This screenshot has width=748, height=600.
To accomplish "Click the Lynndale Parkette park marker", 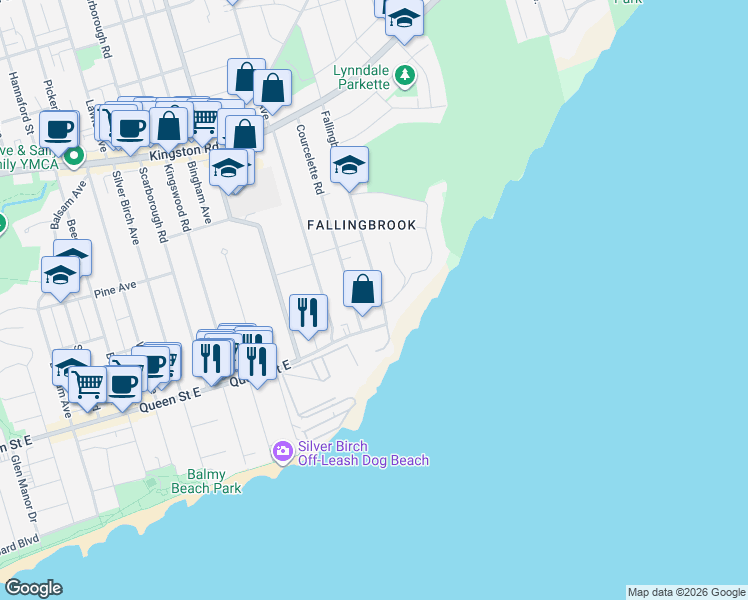I will [405, 76].
